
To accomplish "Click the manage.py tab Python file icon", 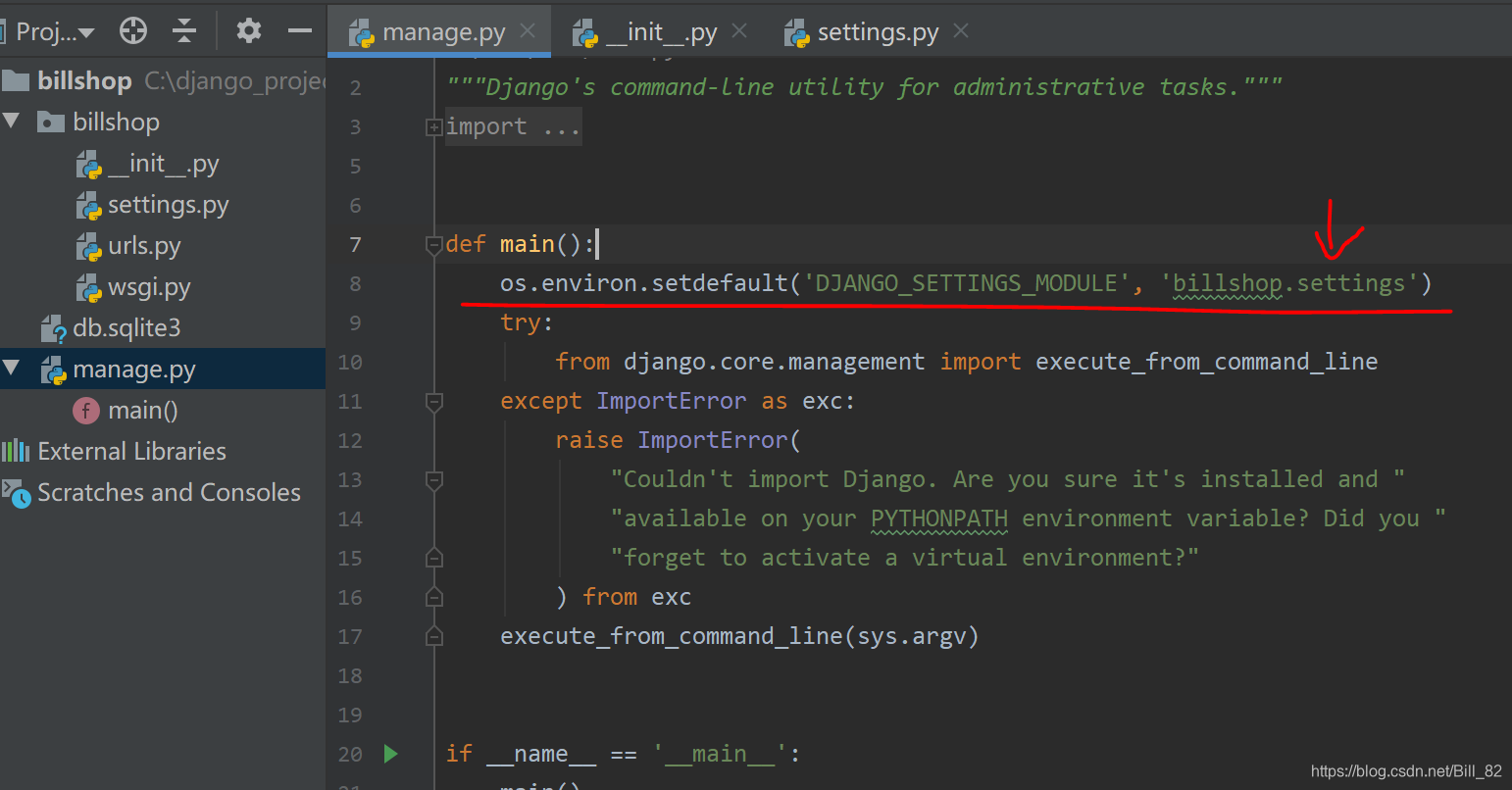I will tap(362, 33).
